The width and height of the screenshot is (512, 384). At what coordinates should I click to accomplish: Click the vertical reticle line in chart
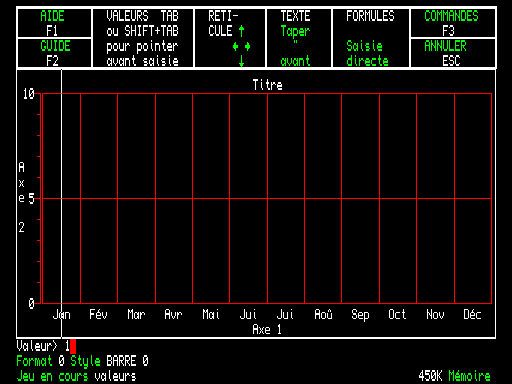tap(61, 203)
